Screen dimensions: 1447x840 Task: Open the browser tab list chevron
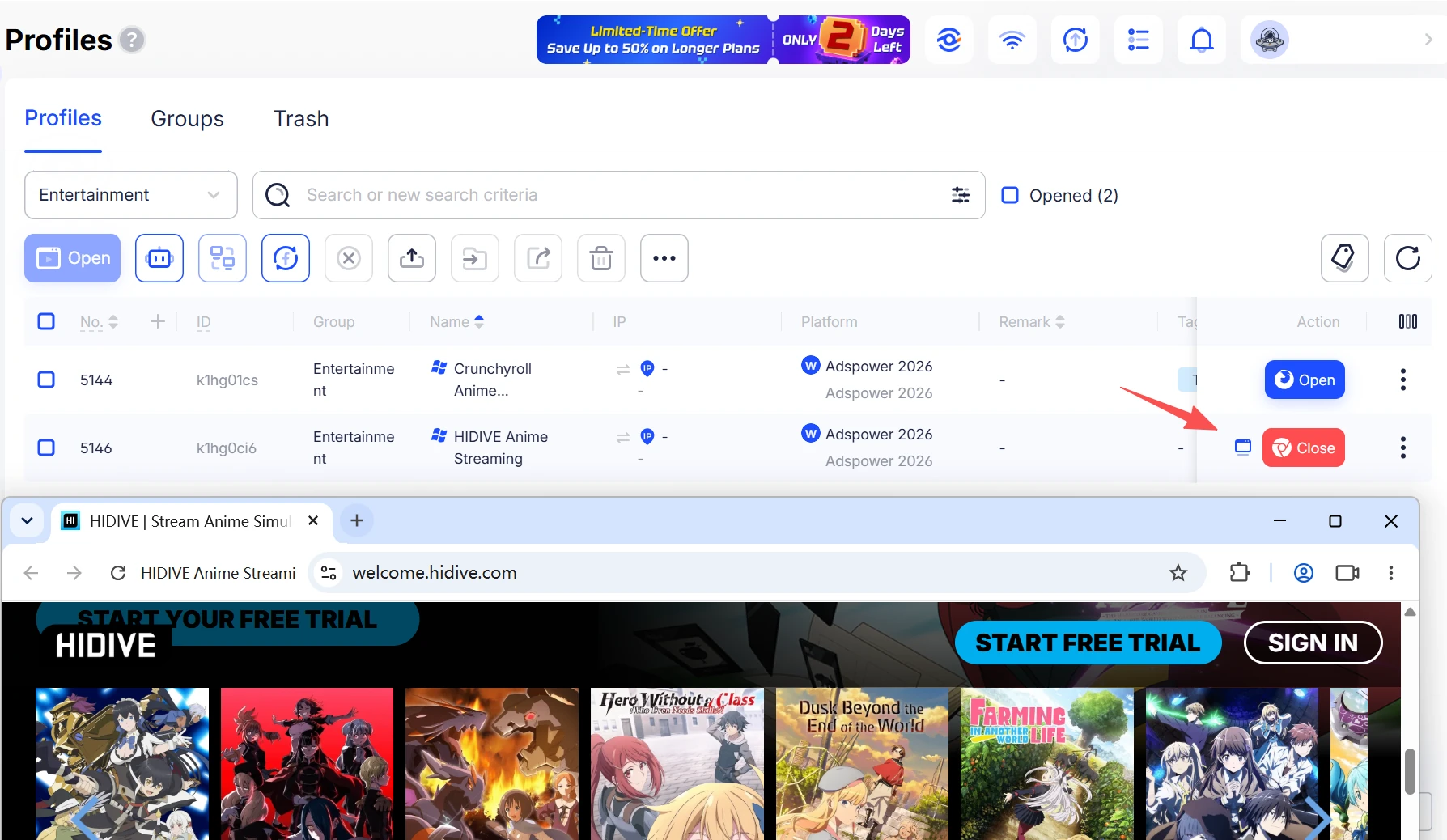click(27, 520)
